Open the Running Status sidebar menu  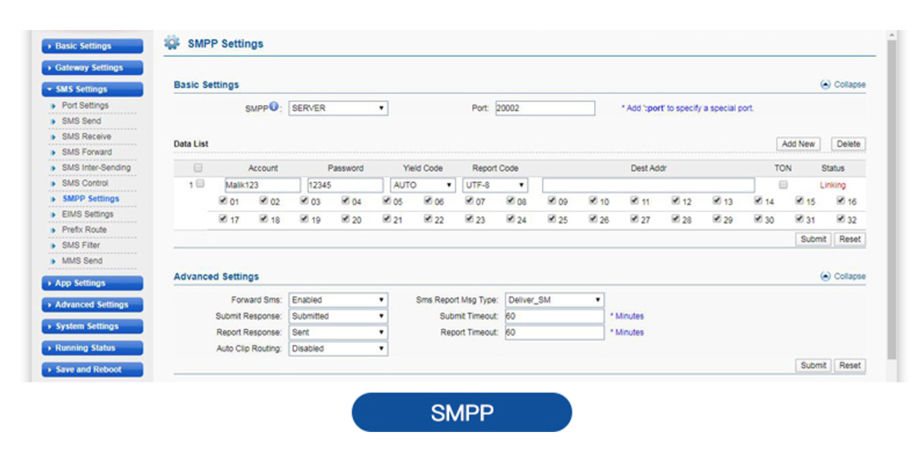click(x=92, y=348)
